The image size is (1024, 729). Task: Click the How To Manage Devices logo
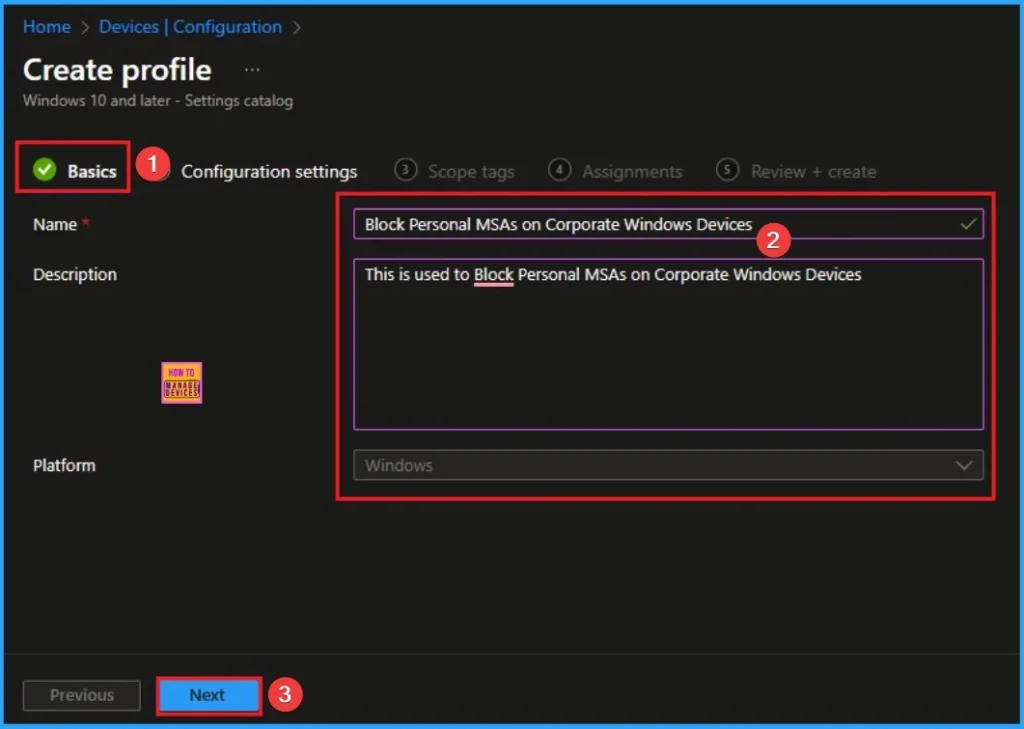(181, 382)
